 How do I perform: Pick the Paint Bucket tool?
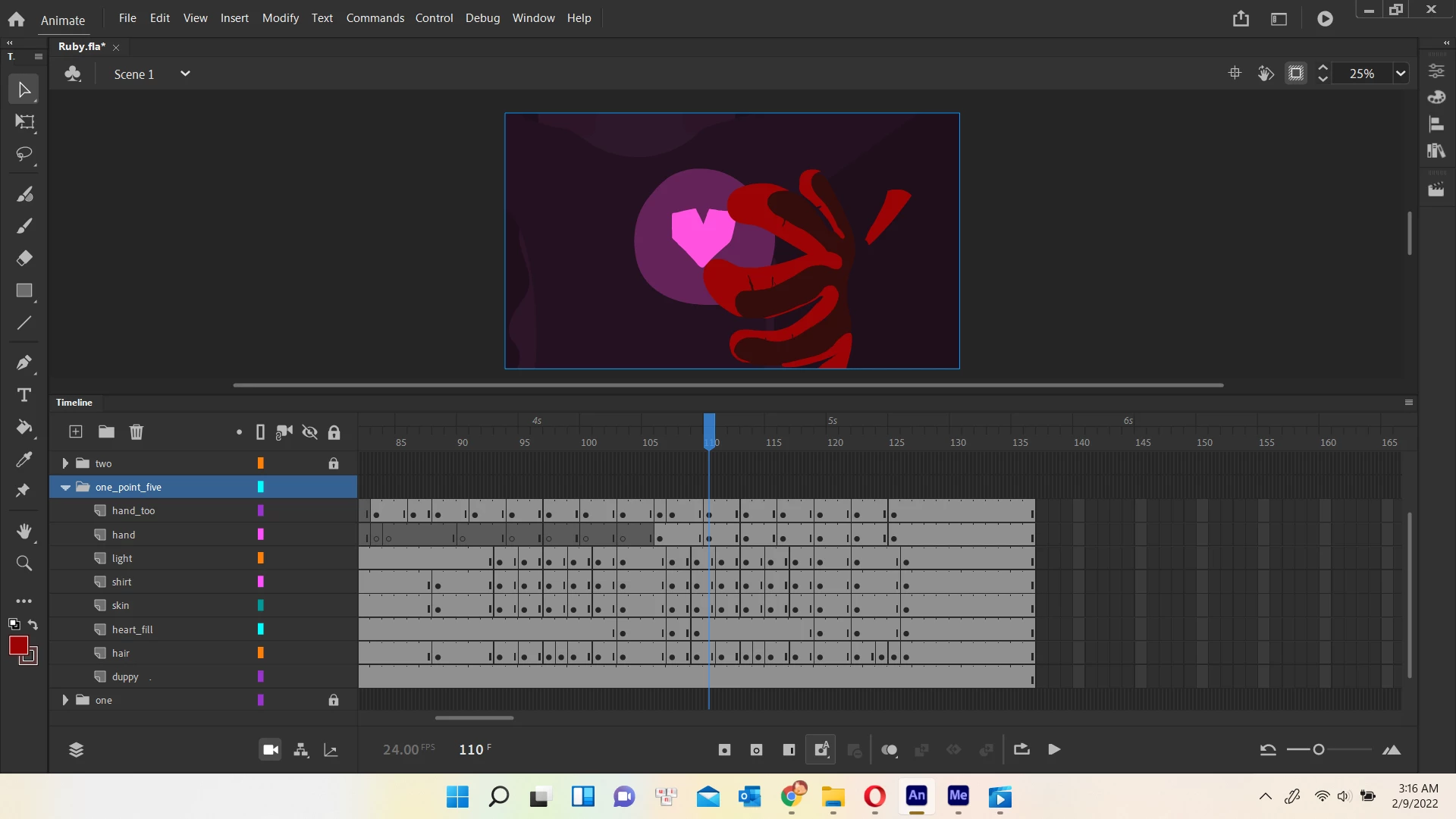point(24,428)
